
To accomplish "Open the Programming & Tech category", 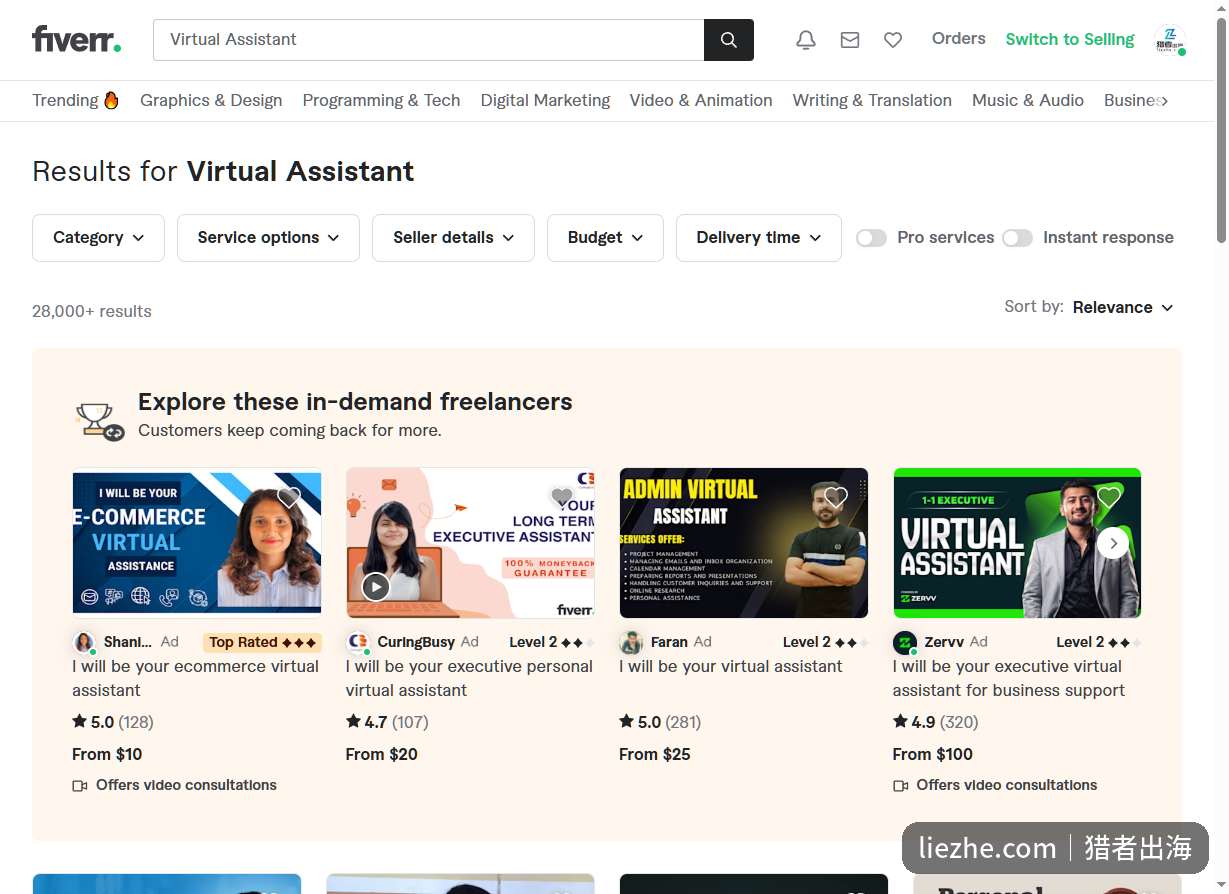I will [x=381, y=100].
